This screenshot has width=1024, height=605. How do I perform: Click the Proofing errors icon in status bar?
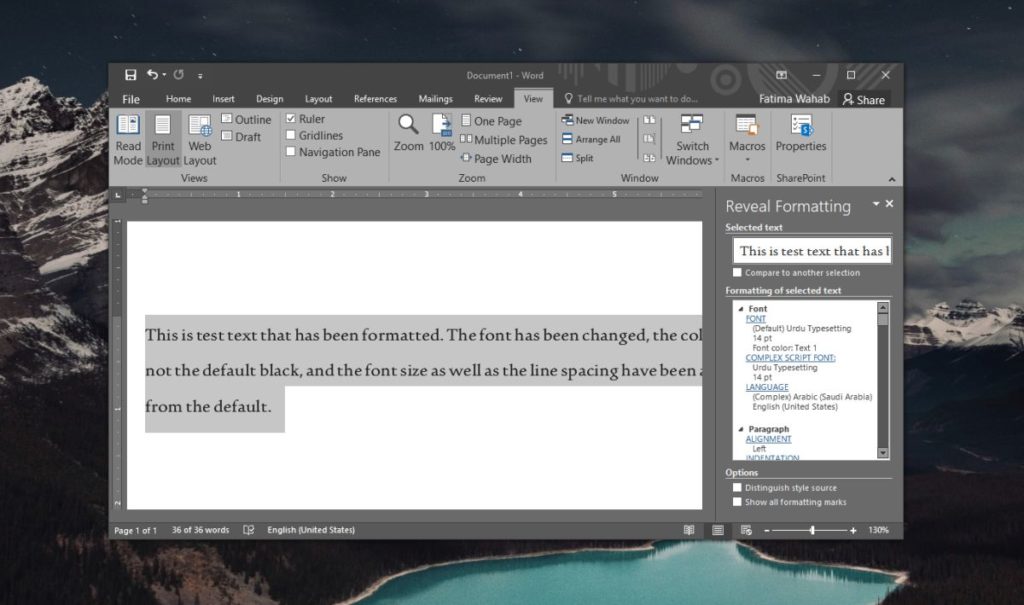(248, 530)
